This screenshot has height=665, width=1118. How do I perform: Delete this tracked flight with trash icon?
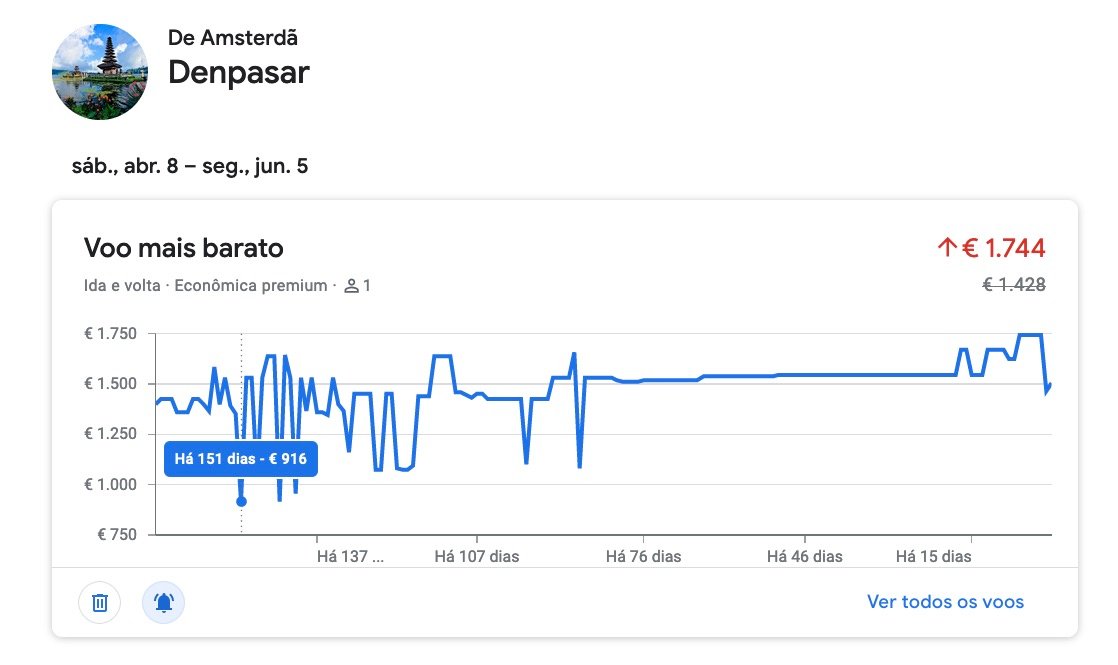click(x=100, y=602)
